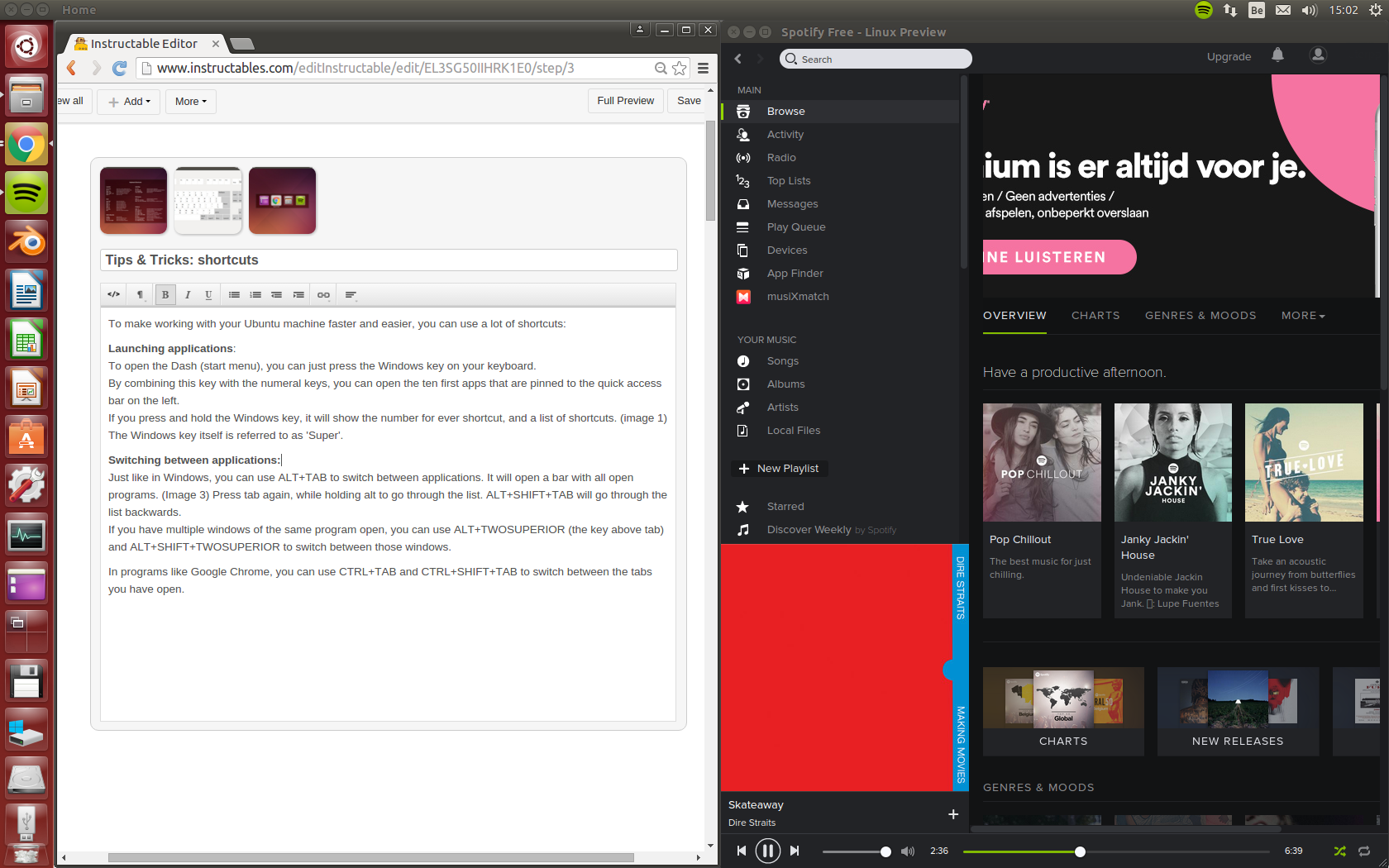1389x868 pixels.
Task: Insert a bulleted list in the editor
Action: coord(235,295)
